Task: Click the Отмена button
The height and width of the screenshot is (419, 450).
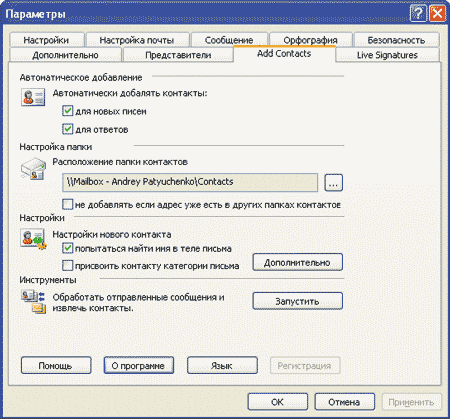Action: [344, 402]
